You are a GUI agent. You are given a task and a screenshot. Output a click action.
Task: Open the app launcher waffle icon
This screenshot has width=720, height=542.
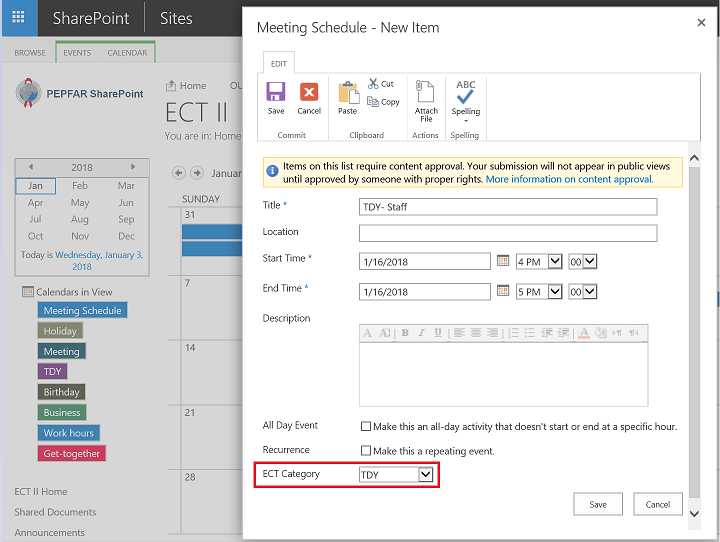18,17
